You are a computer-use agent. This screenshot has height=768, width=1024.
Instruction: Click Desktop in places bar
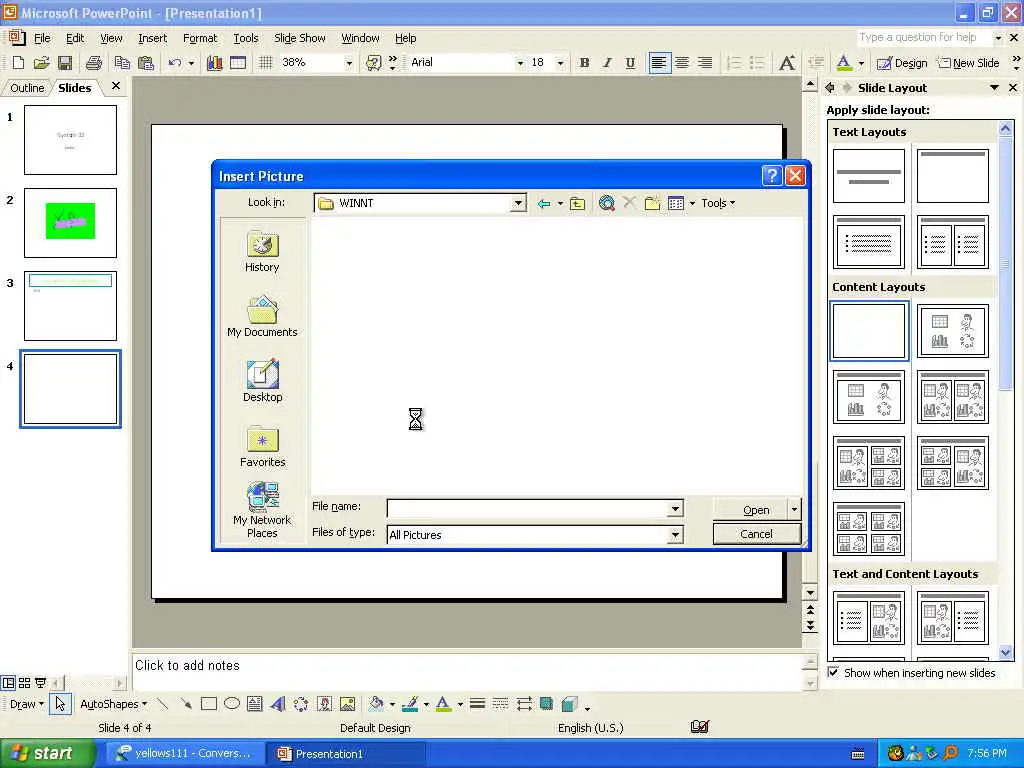click(x=262, y=381)
